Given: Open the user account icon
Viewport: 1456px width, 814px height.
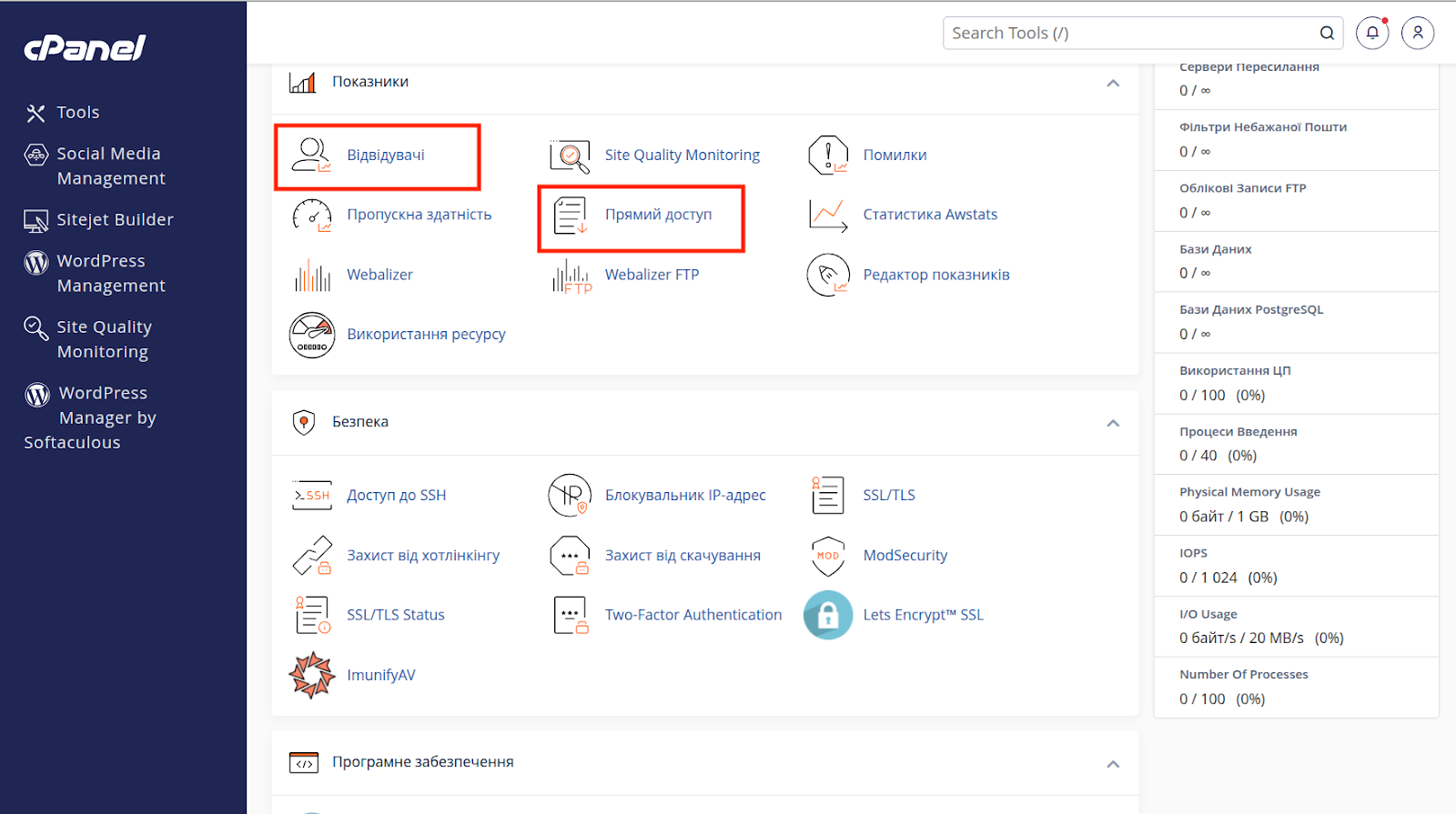Looking at the screenshot, I should pyautogui.click(x=1418, y=33).
